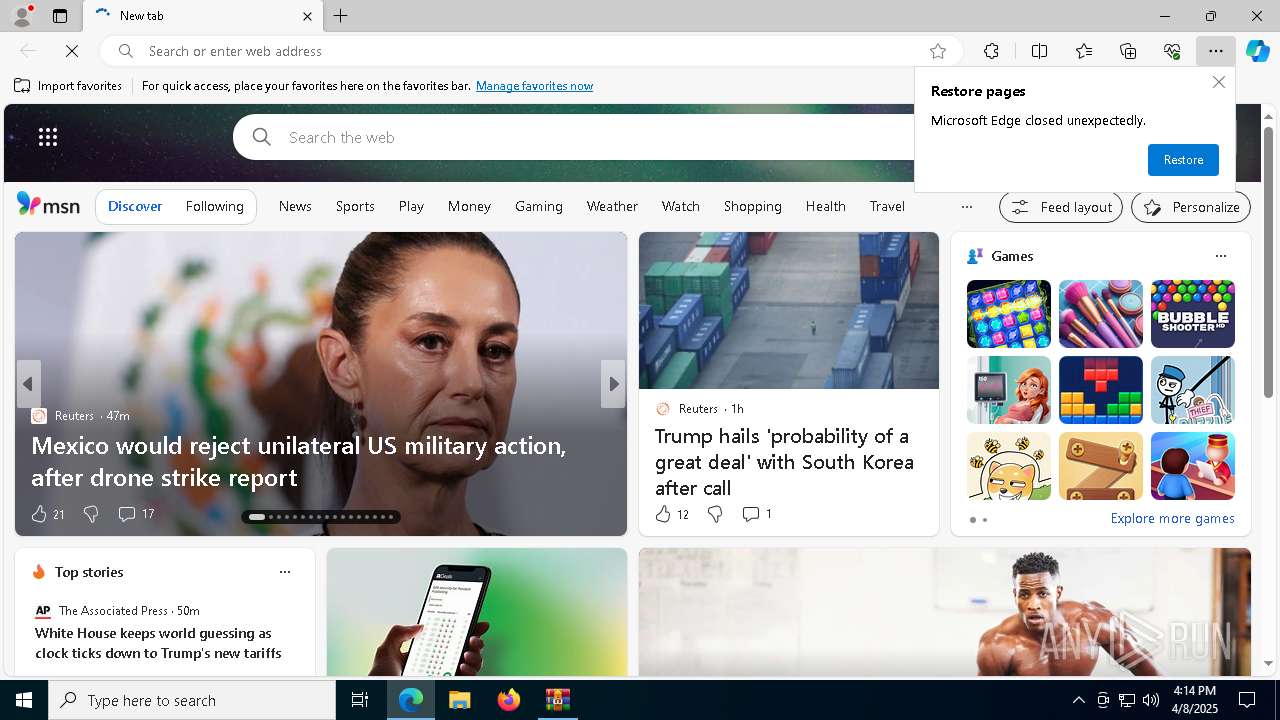The height and width of the screenshot is (720, 1280).
Task: Launch Firefox from taskbar
Action: point(509,700)
